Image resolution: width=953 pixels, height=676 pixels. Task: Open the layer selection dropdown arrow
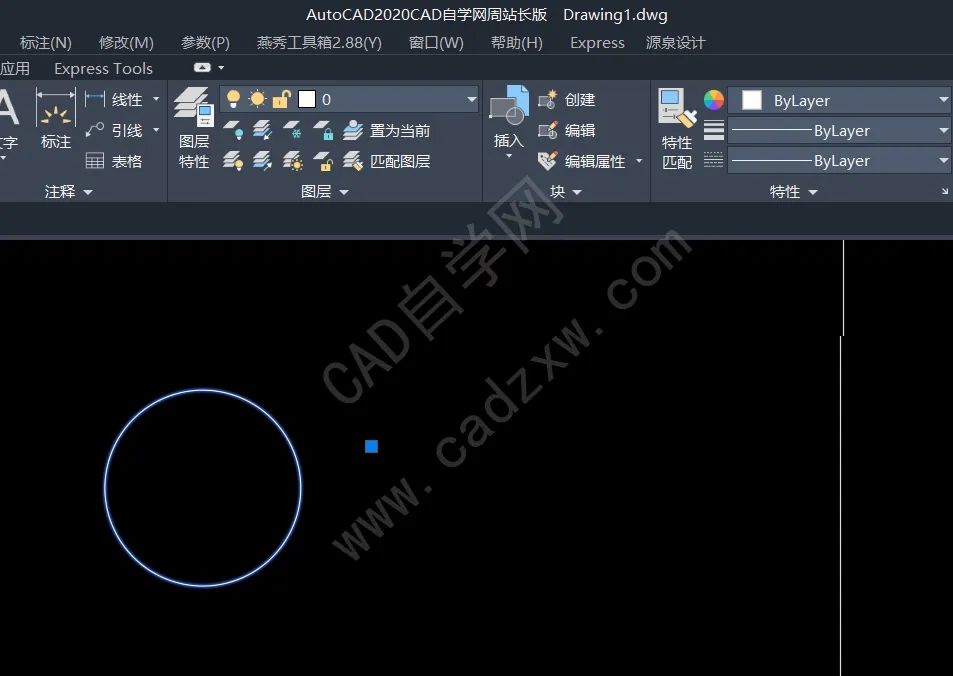pos(471,100)
